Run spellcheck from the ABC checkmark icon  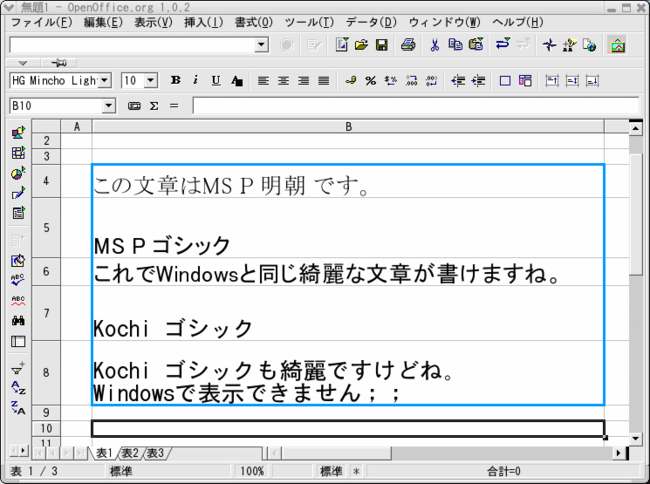coord(18,280)
